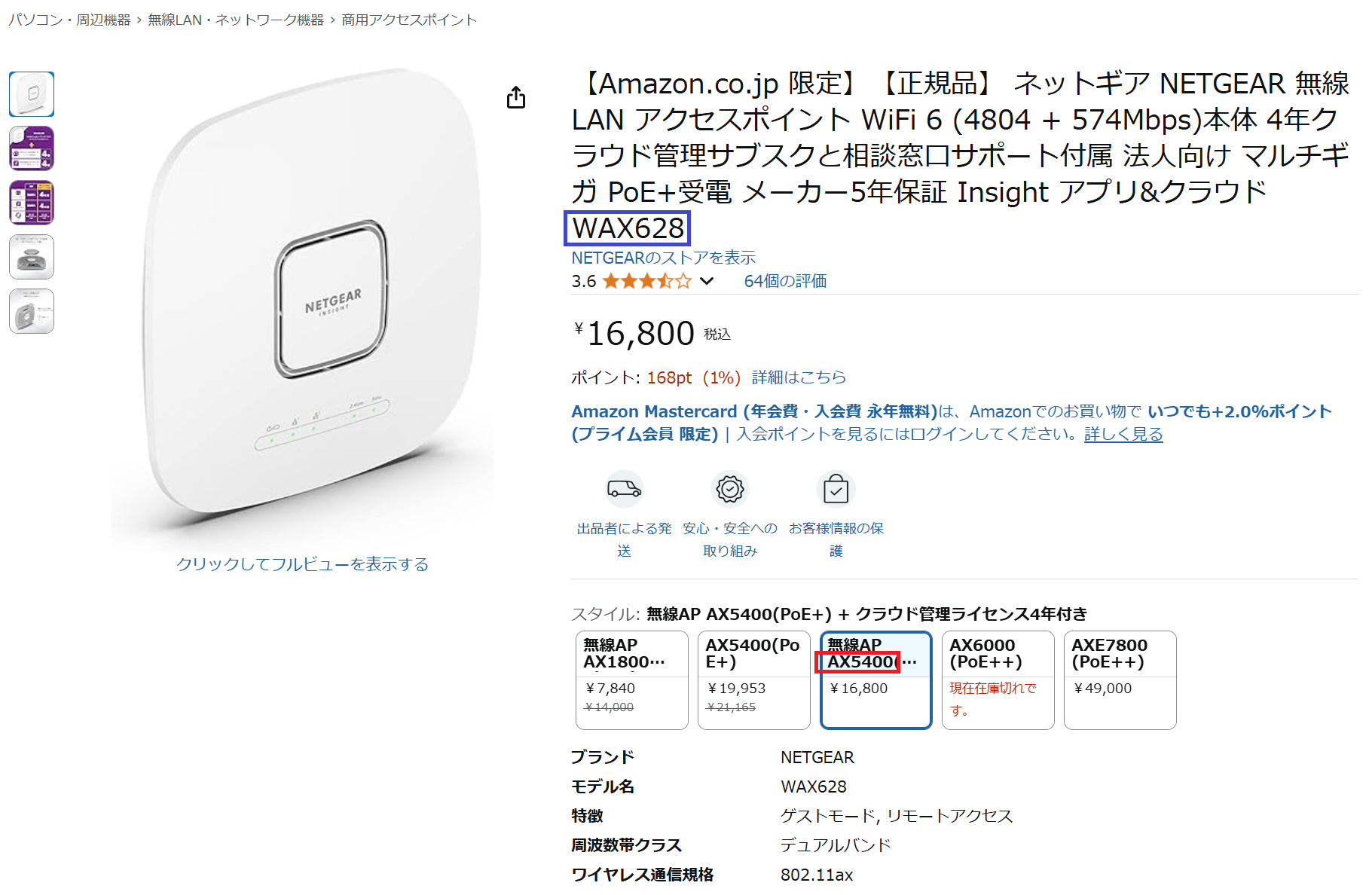The height and width of the screenshot is (895, 1372).
Task: Click the star rating icons
Action: pyautogui.click(x=646, y=281)
